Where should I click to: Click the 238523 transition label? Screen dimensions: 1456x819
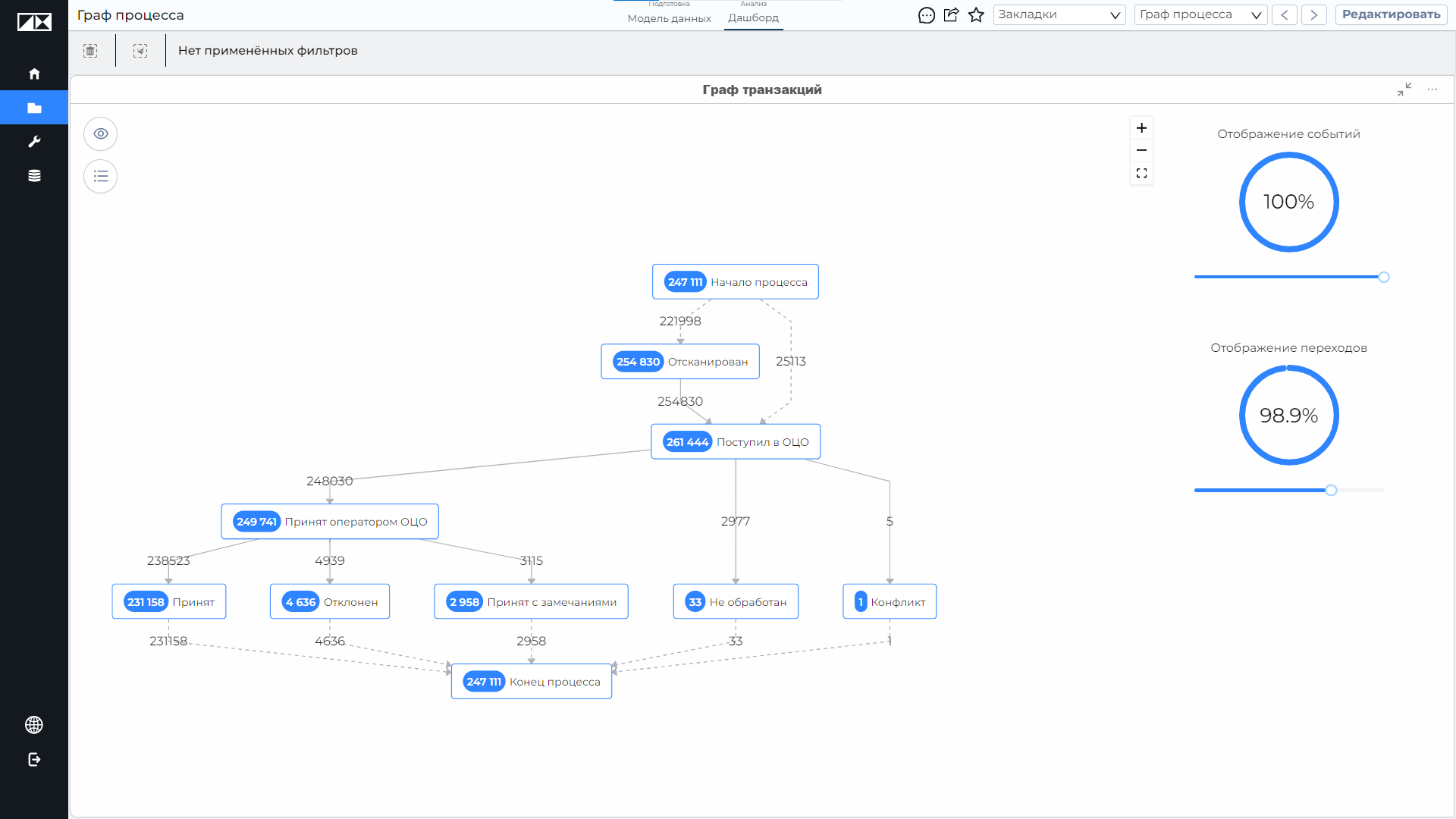tap(168, 561)
